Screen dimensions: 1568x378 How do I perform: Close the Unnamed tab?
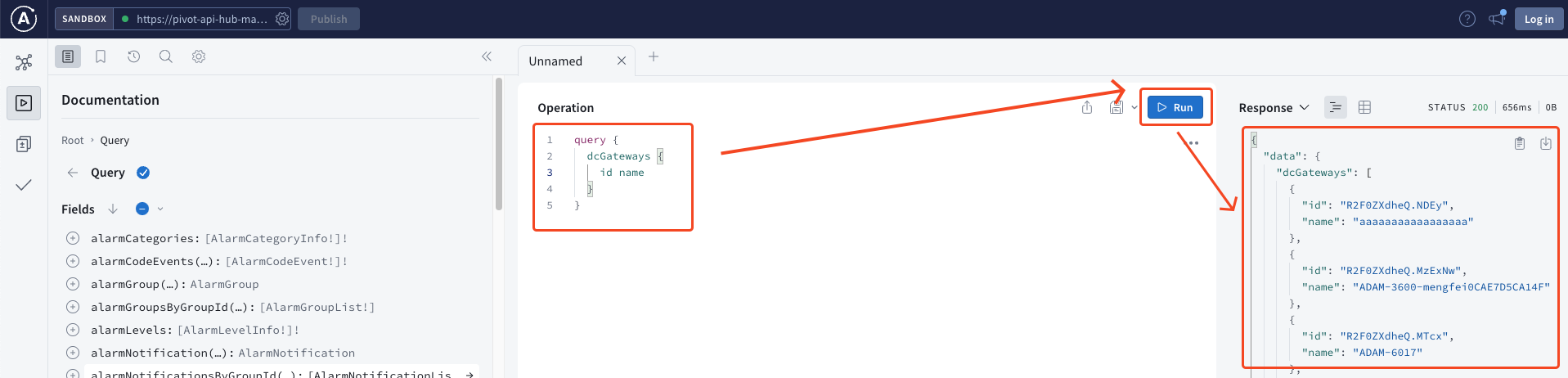(x=622, y=61)
